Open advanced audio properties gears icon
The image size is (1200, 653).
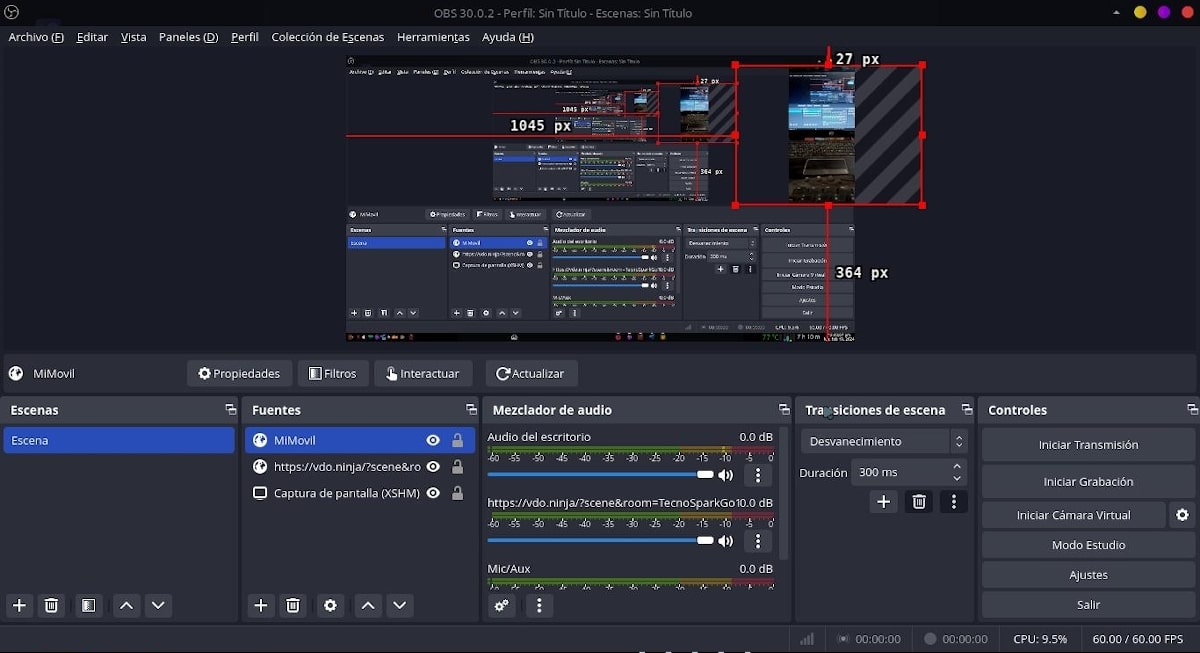pyautogui.click(x=502, y=605)
